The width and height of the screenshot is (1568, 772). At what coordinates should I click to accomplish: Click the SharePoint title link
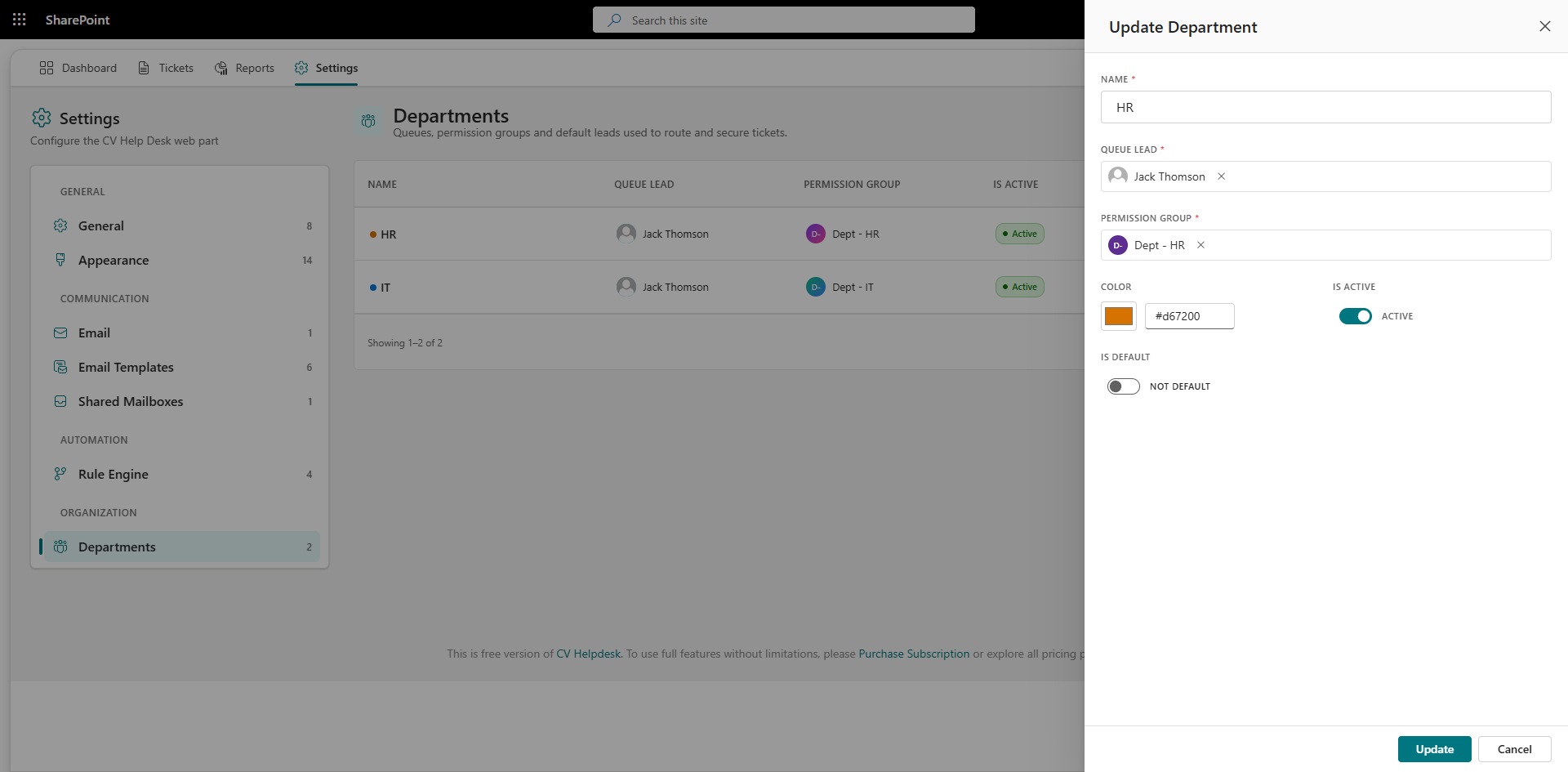pos(78,20)
